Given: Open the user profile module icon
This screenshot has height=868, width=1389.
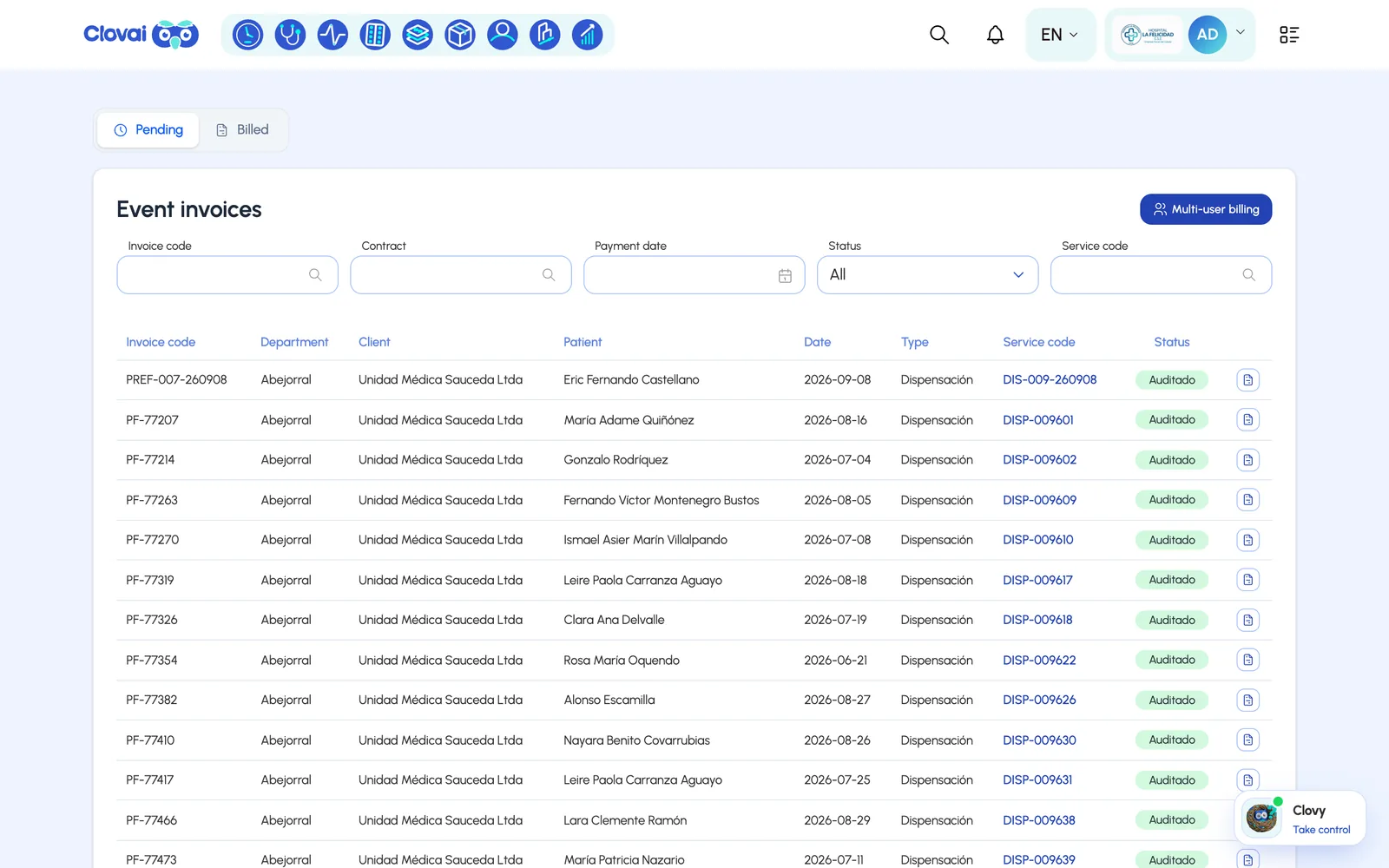Looking at the screenshot, I should pyautogui.click(x=503, y=35).
